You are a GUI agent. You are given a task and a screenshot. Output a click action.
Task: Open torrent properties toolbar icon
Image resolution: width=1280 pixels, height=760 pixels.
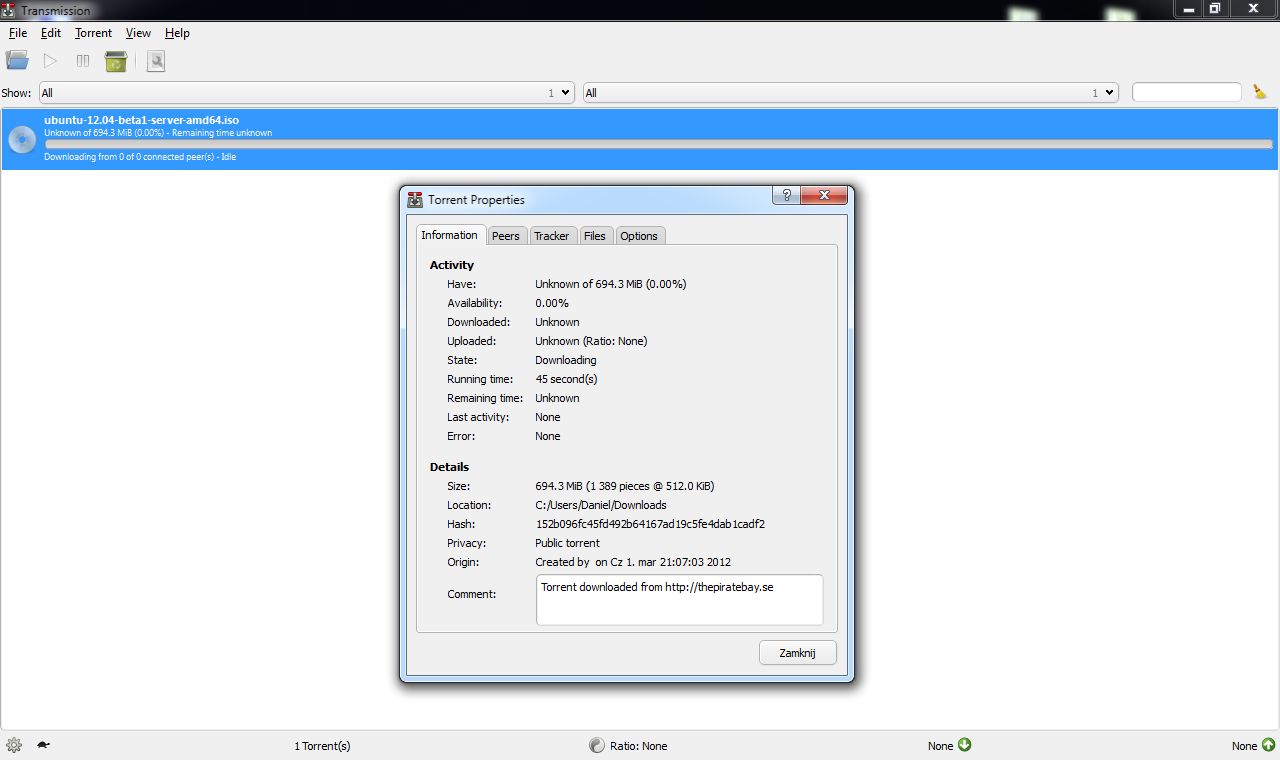[x=156, y=61]
